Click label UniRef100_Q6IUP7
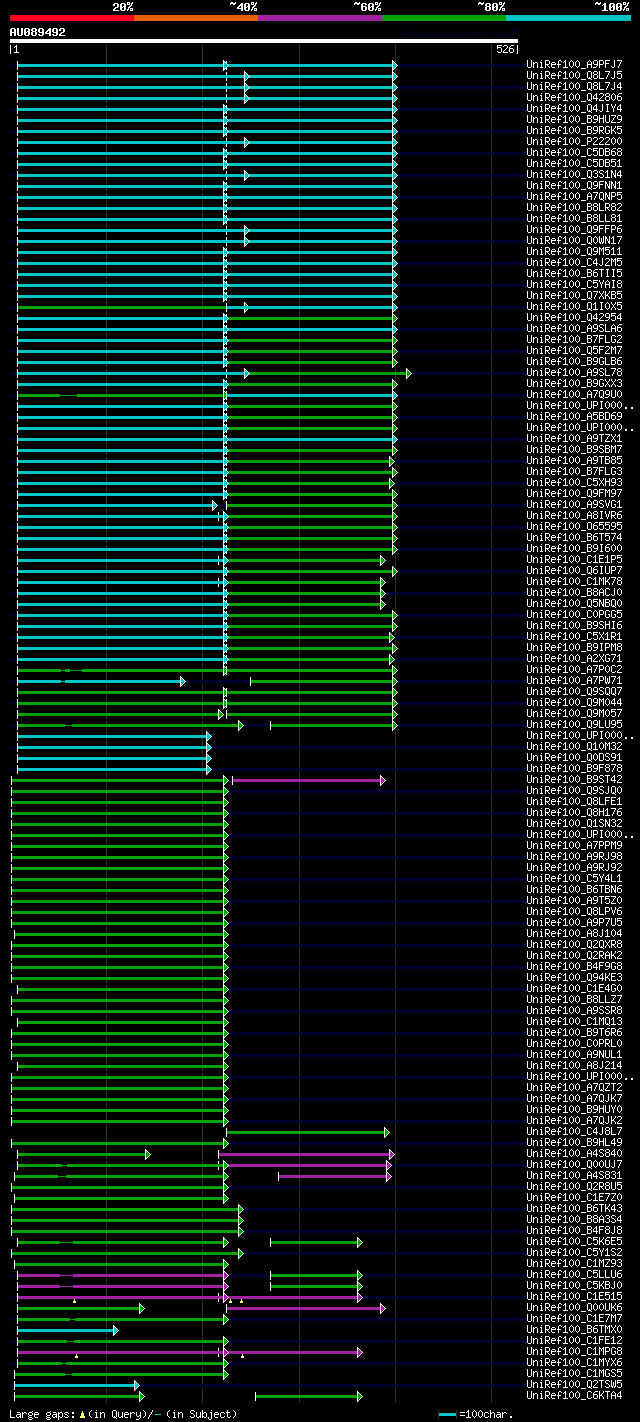 (x=575, y=571)
